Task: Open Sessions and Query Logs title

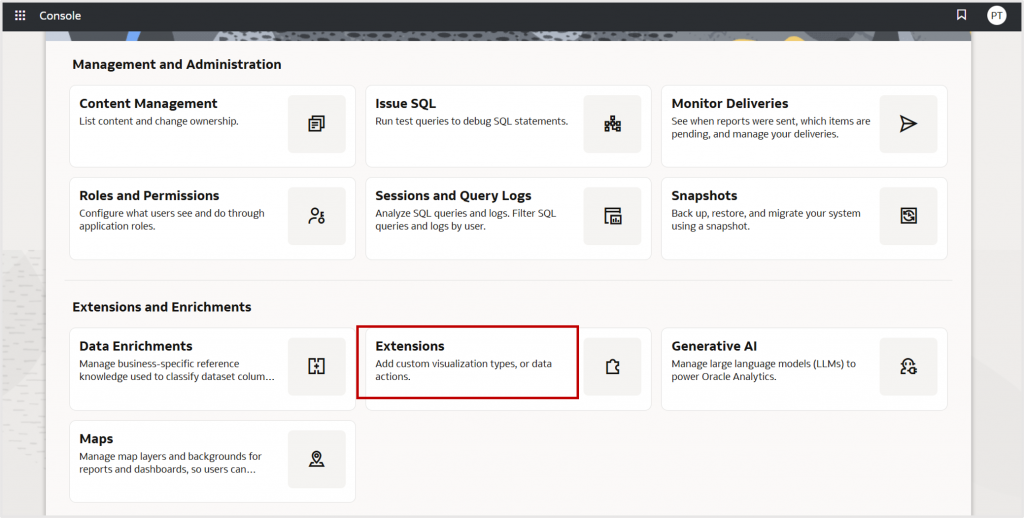Action: [x=453, y=195]
